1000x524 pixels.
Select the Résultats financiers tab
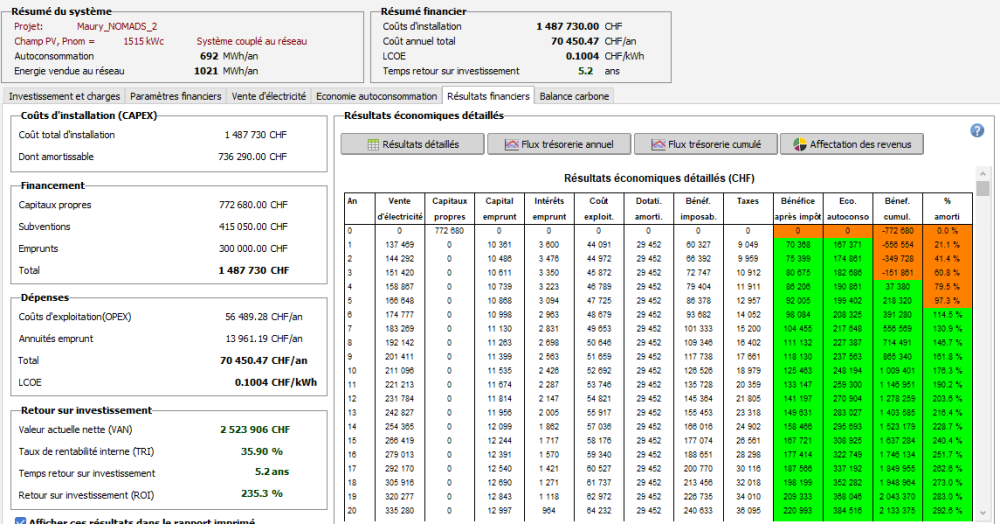[x=488, y=96]
